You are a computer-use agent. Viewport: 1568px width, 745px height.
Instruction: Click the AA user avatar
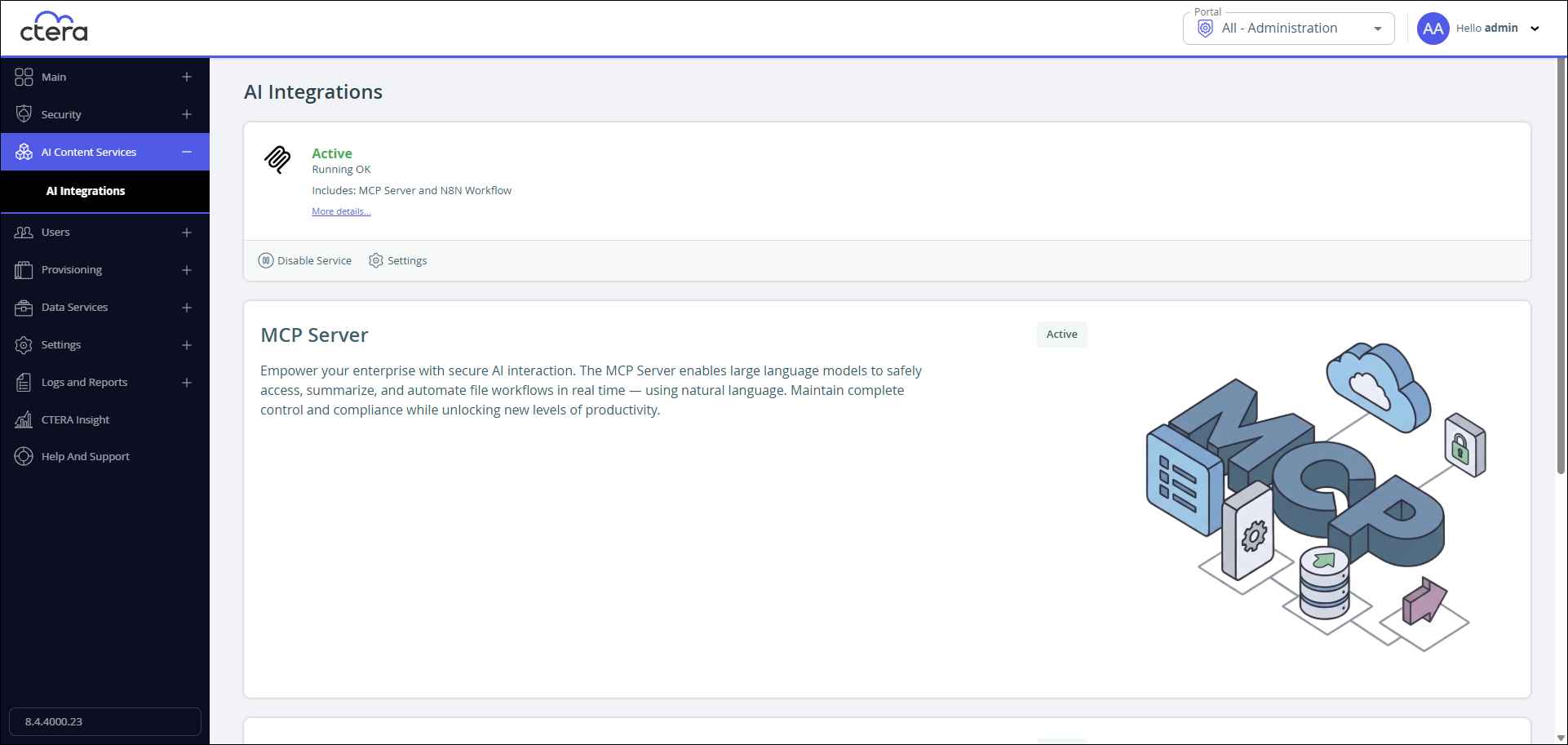tap(1433, 29)
